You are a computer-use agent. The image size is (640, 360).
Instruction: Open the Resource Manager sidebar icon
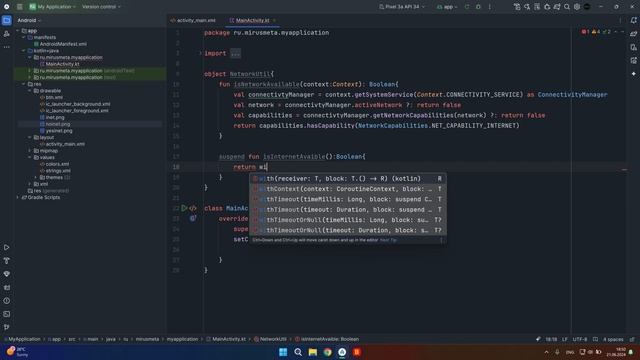pos(7,34)
